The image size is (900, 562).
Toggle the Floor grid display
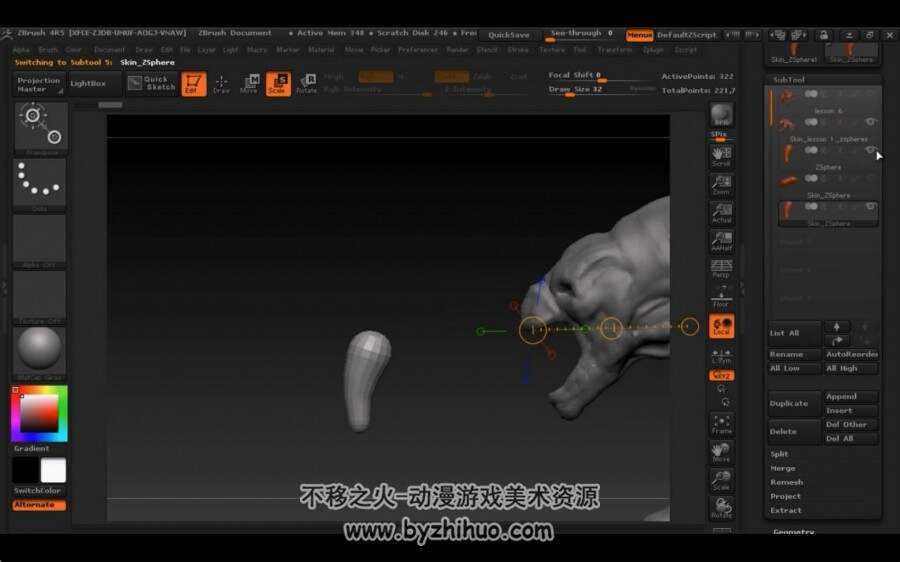(x=721, y=297)
